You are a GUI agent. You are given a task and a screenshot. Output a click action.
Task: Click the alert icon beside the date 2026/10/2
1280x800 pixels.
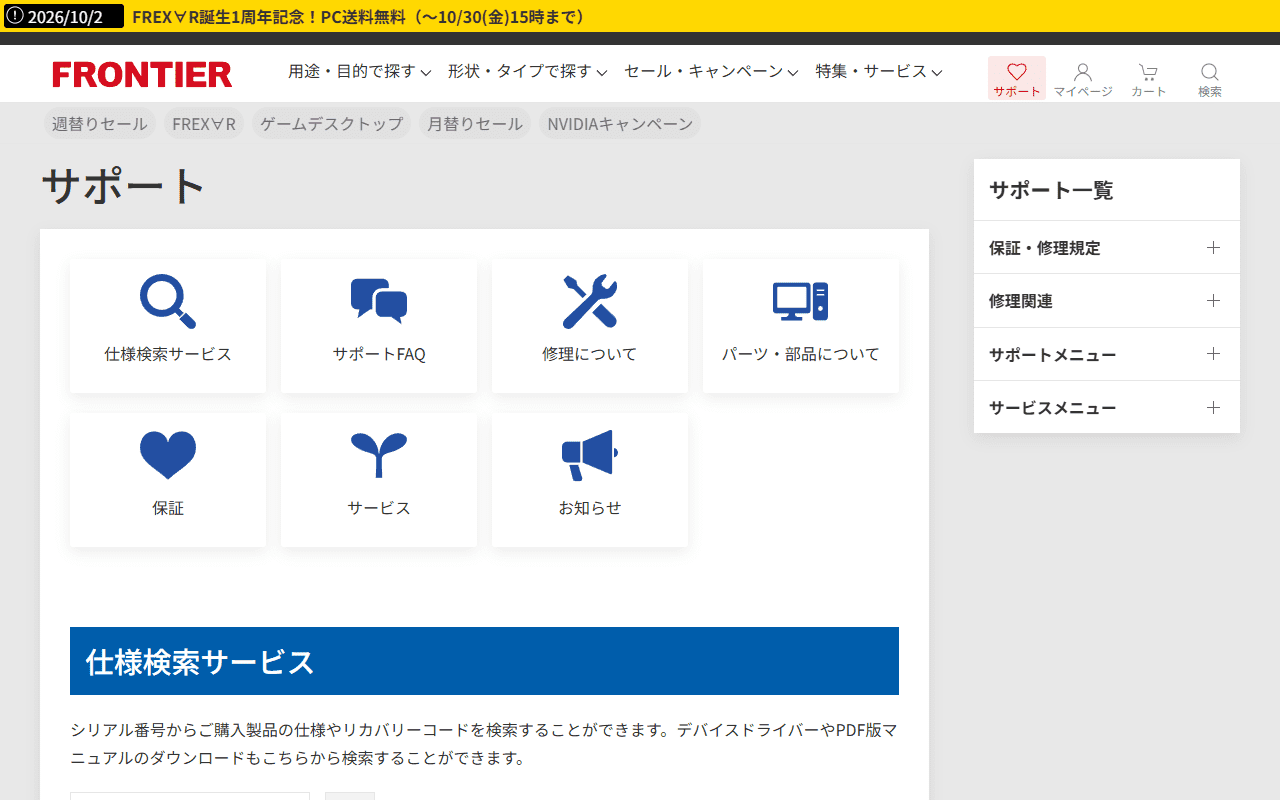(x=15, y=16)
